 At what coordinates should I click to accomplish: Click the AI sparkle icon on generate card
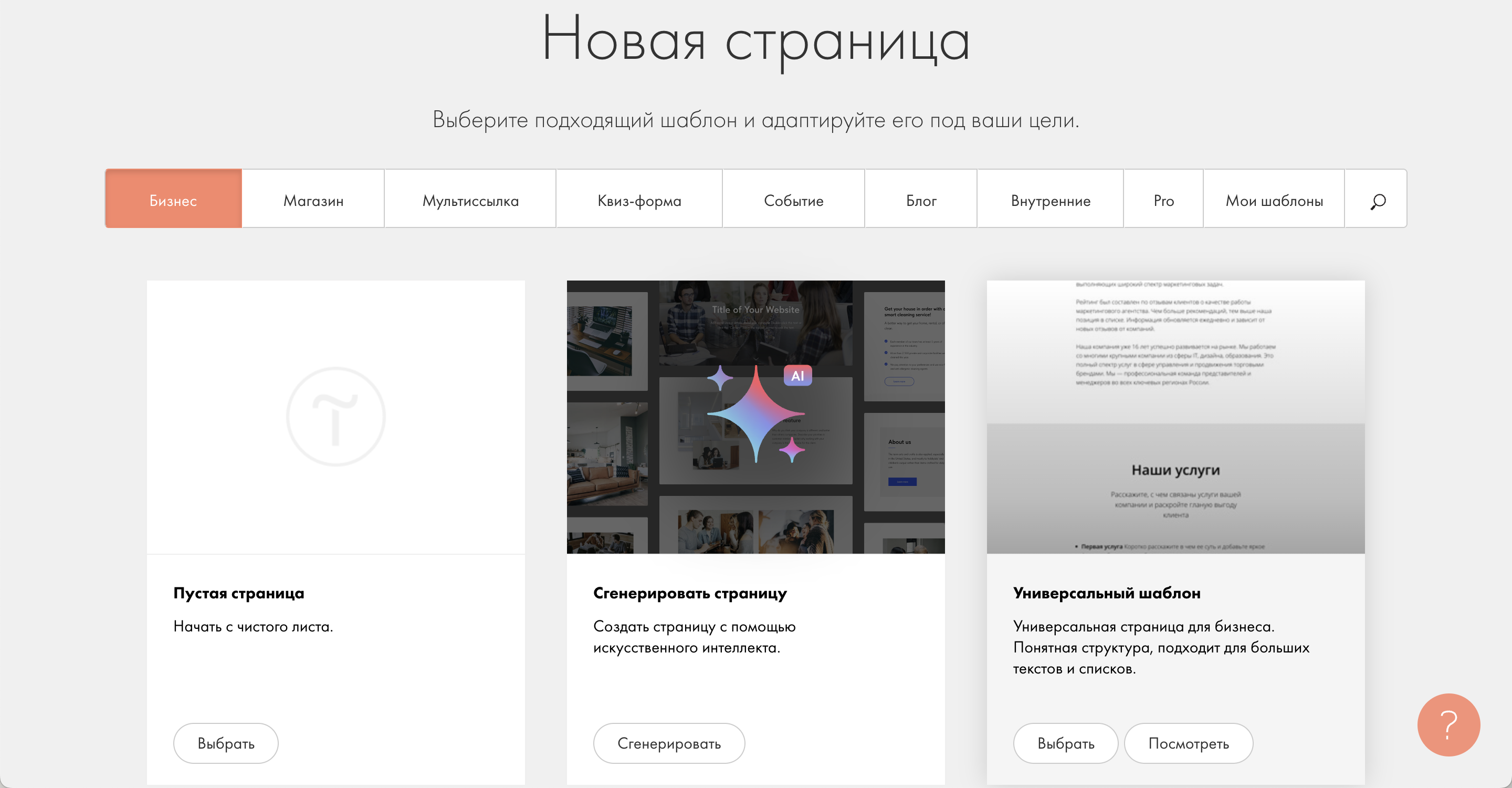[x=756, y=414]
